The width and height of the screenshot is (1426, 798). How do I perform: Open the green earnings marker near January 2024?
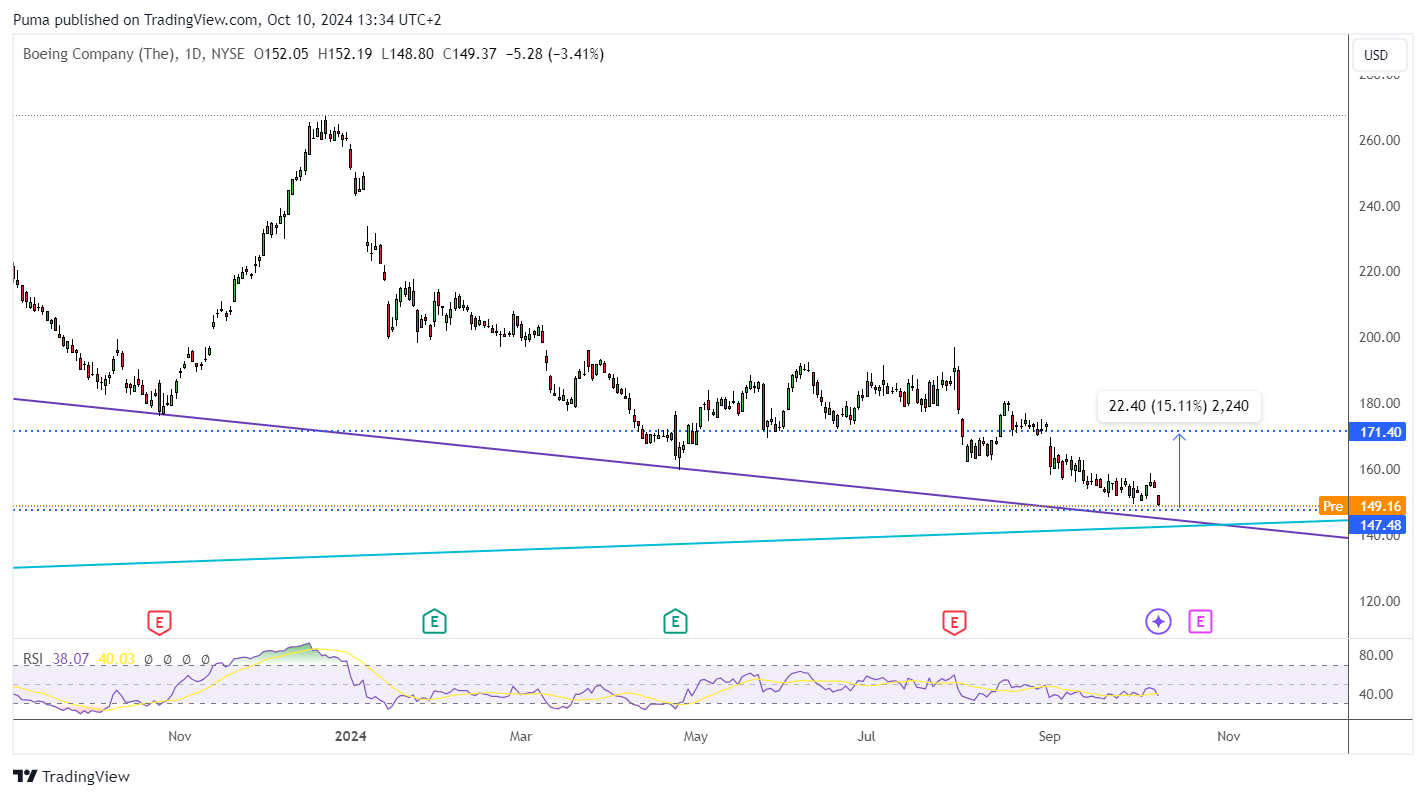433,622
